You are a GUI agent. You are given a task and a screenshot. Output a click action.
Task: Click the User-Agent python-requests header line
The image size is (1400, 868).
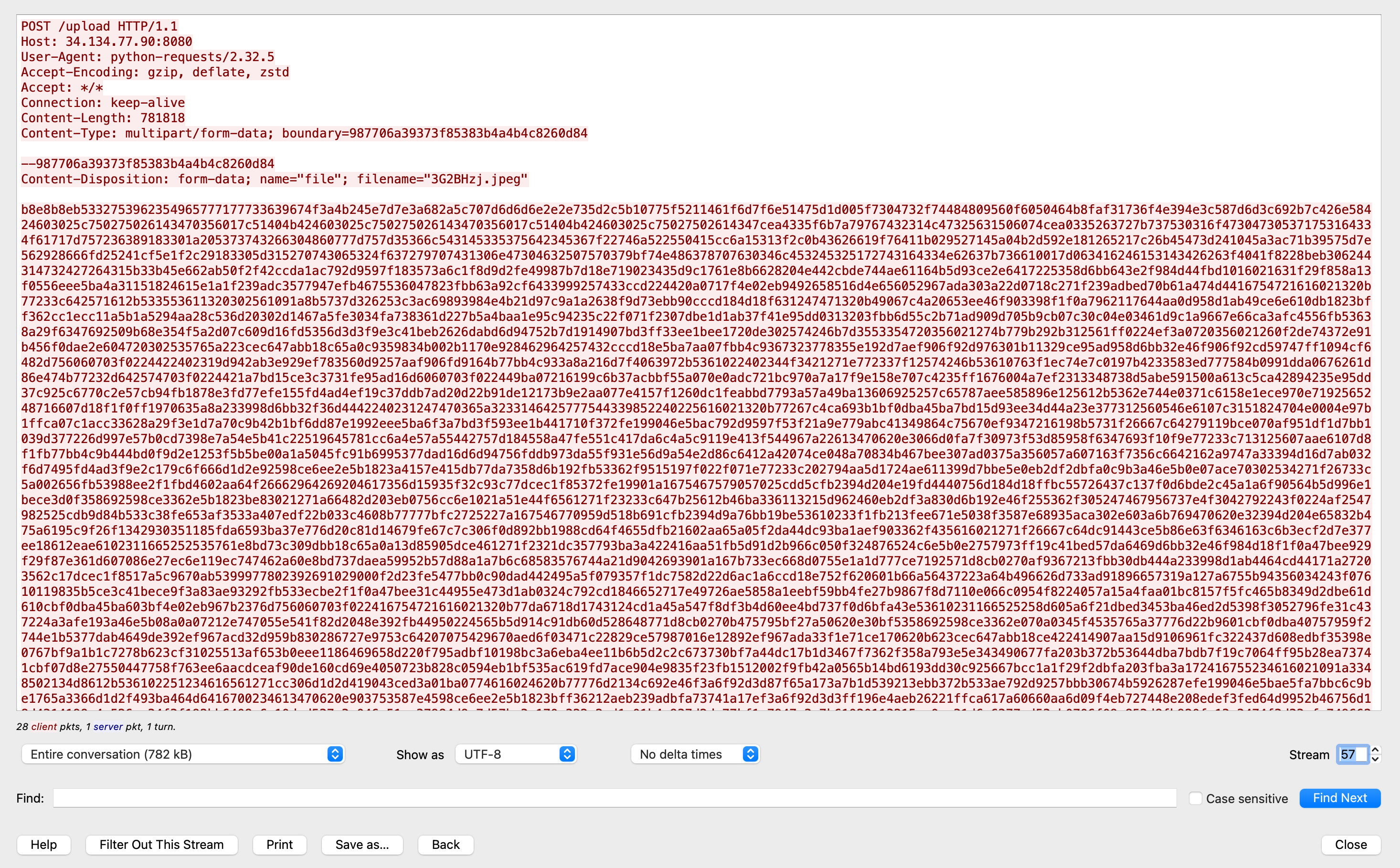148,57
